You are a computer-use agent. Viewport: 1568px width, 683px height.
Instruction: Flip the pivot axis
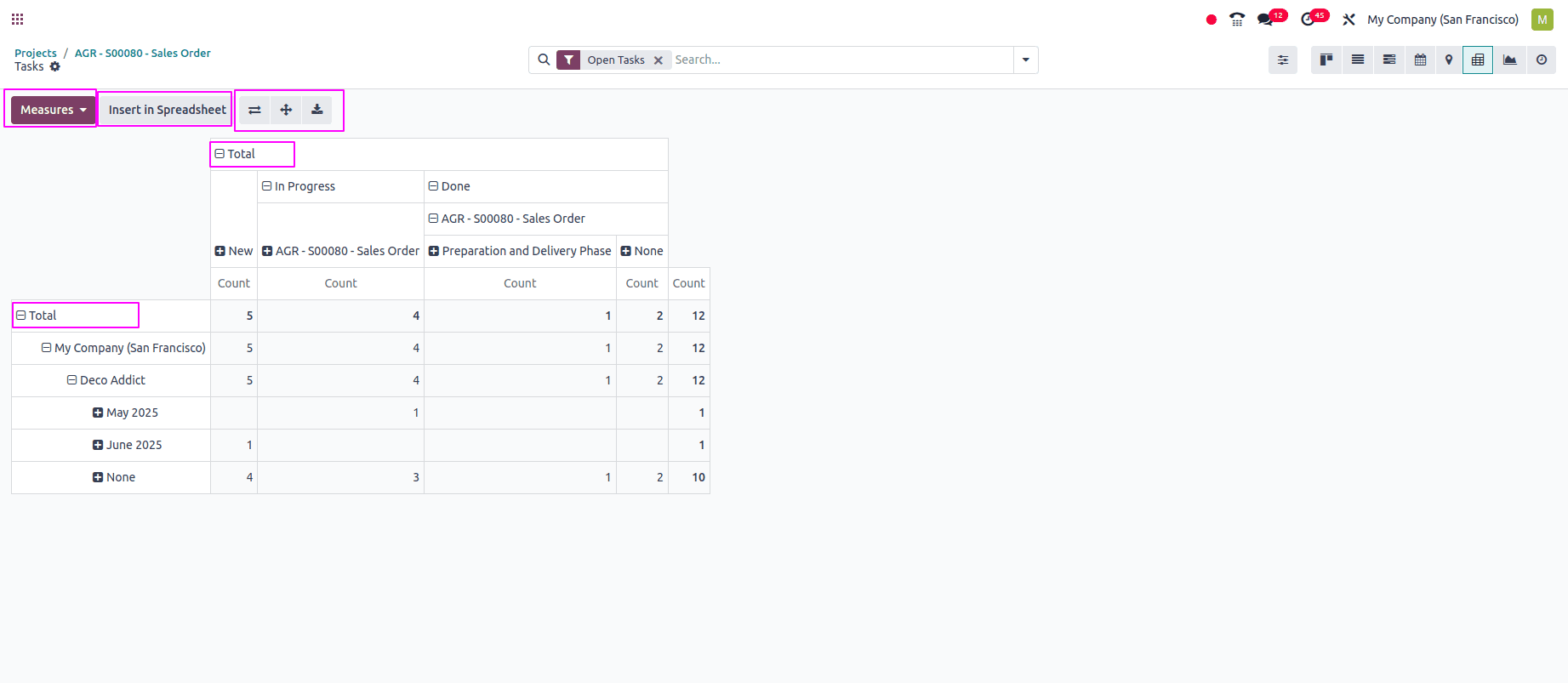[x=254, y=110]
